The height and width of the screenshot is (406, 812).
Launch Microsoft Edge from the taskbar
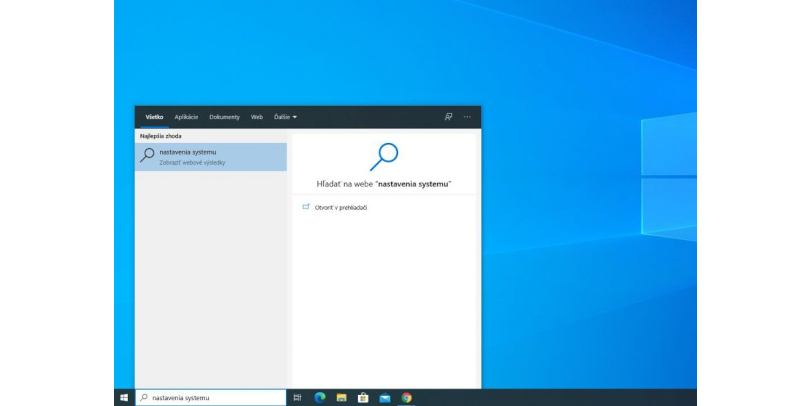coord(320,397)
